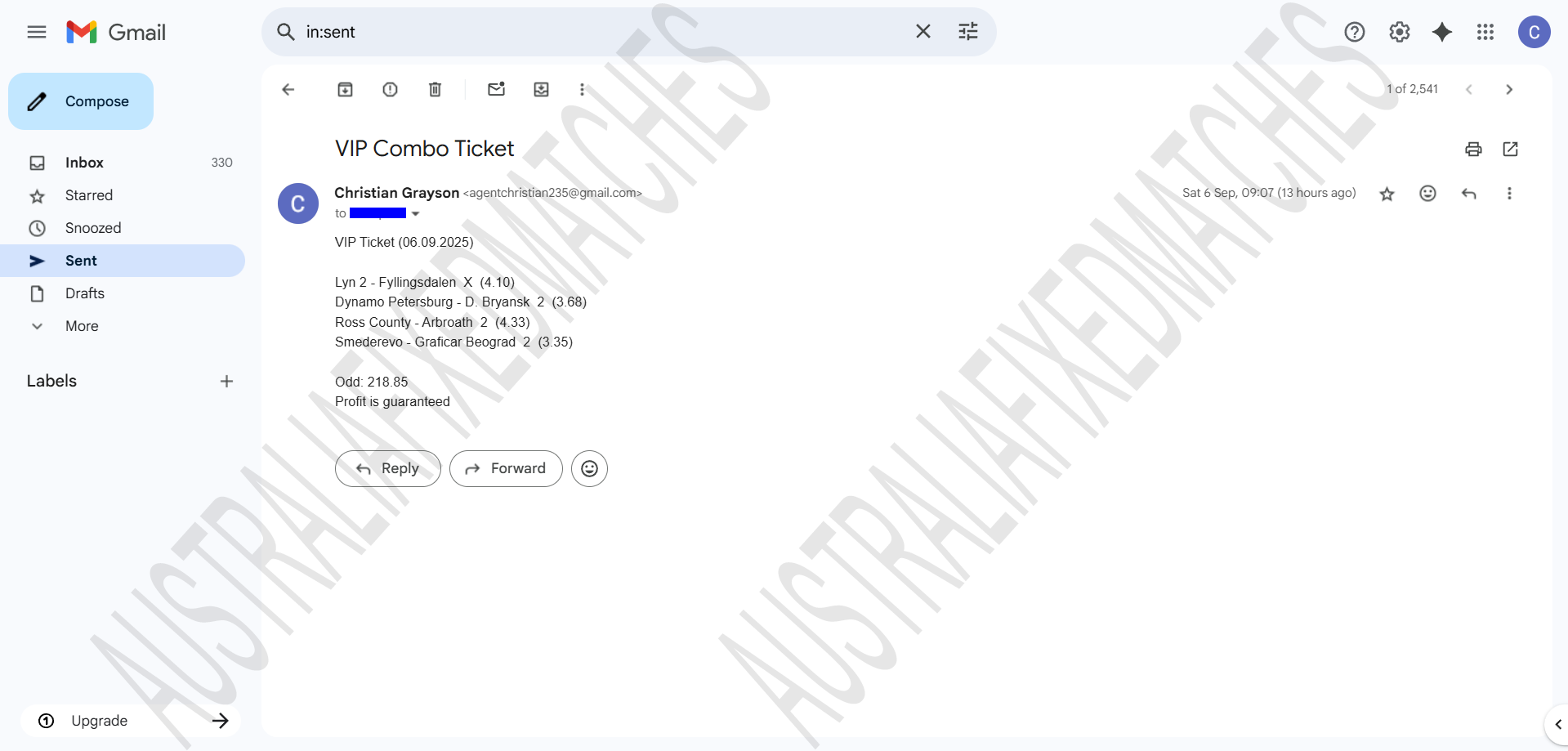Viewport: 1568px width, 751px height.
Task: Mark the email as unread
Action: 497,89
